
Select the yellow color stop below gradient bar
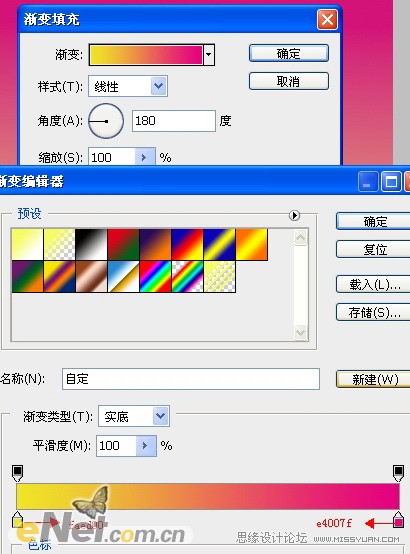click(17, 519)
